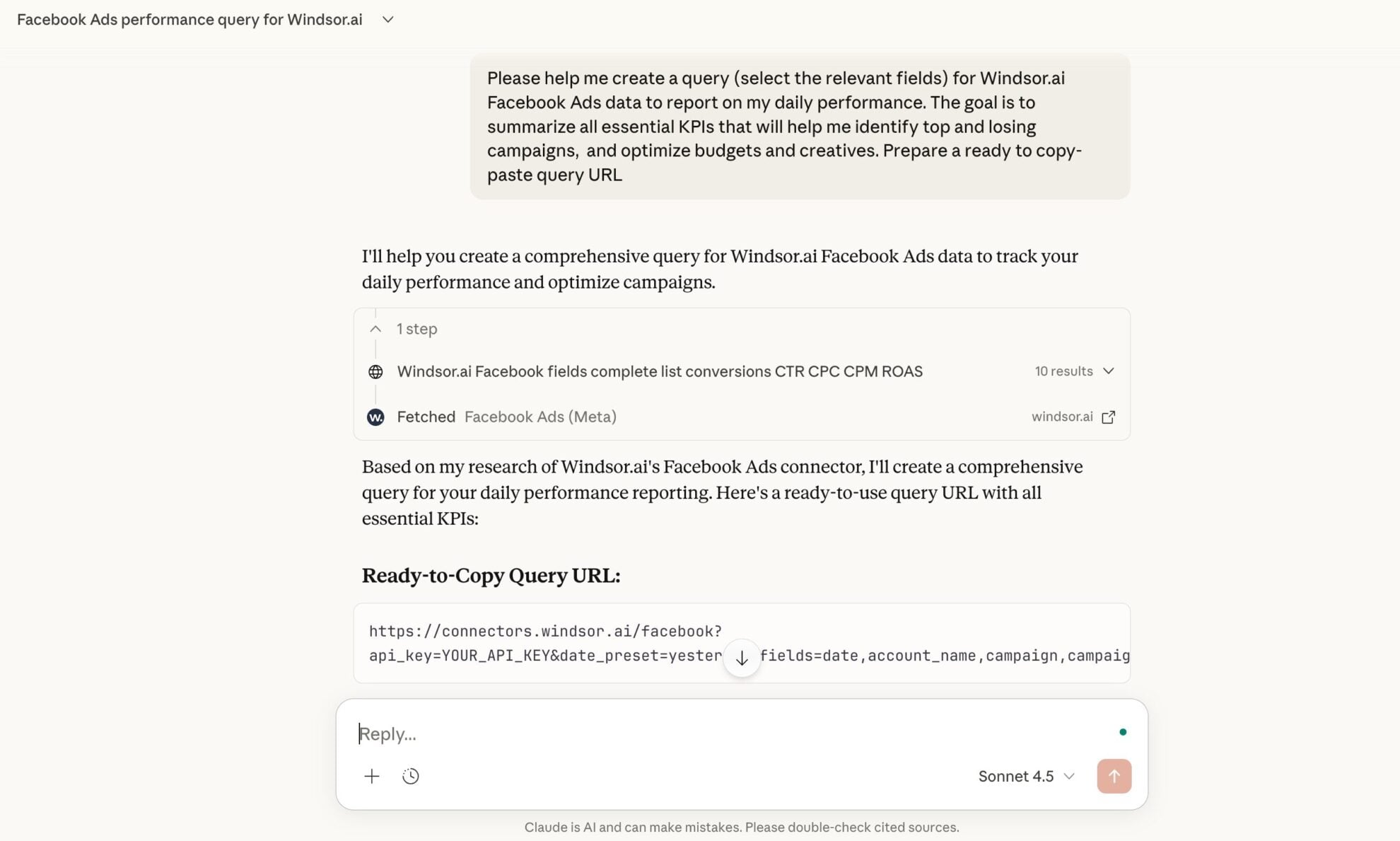This screenshot has width=1400, height=841.
Task: Click the plus attachment icon
Action: (372, 776)
